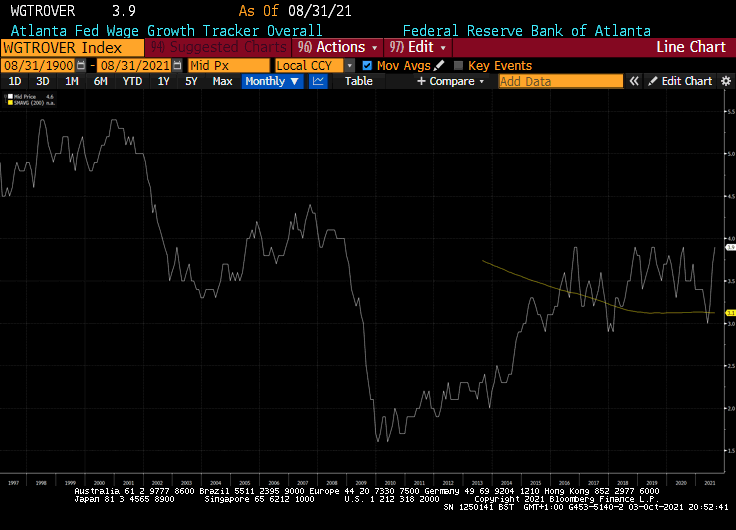This screenshot has width=736, height=530.
Task: Click Federal Reserve Bank of Atlanta text
Action: coord(527,31)
